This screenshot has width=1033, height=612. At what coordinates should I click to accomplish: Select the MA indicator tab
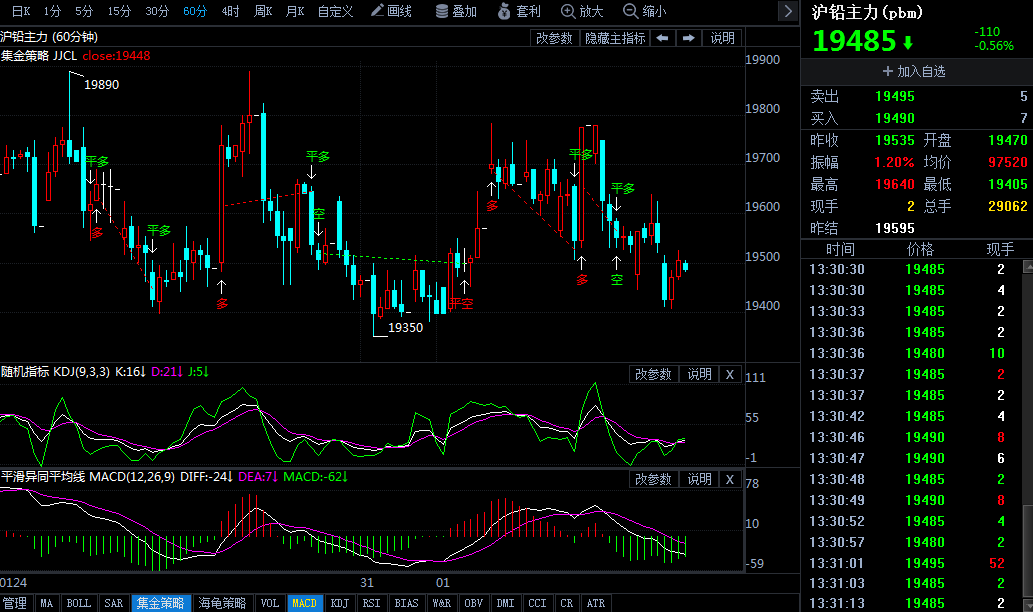[46, 603]
